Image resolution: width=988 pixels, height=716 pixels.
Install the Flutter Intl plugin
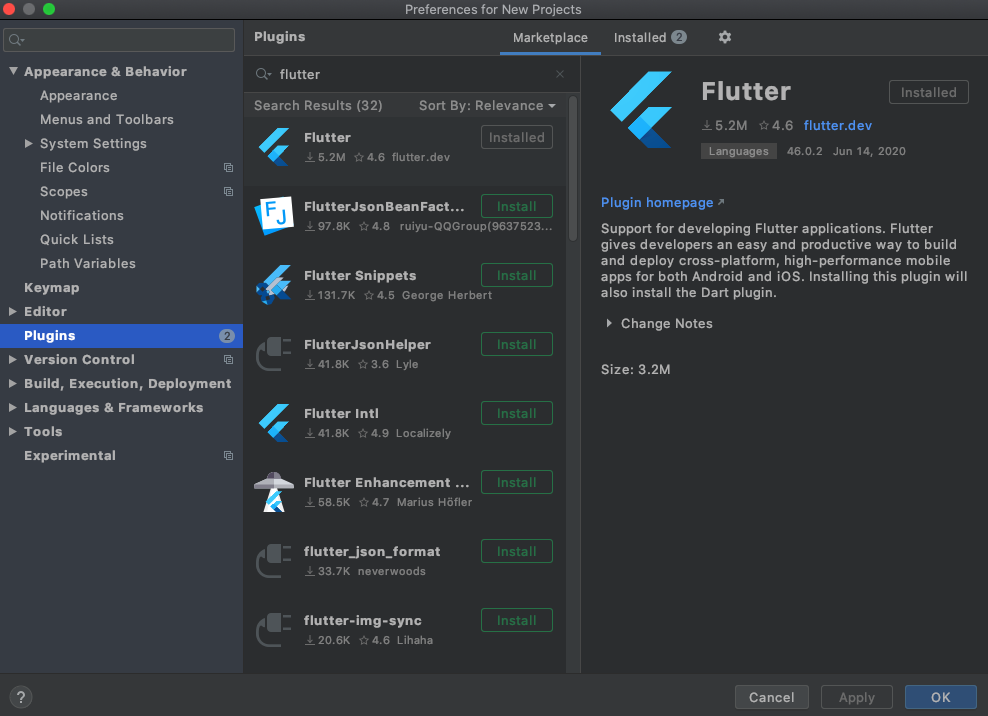[517, 413]
